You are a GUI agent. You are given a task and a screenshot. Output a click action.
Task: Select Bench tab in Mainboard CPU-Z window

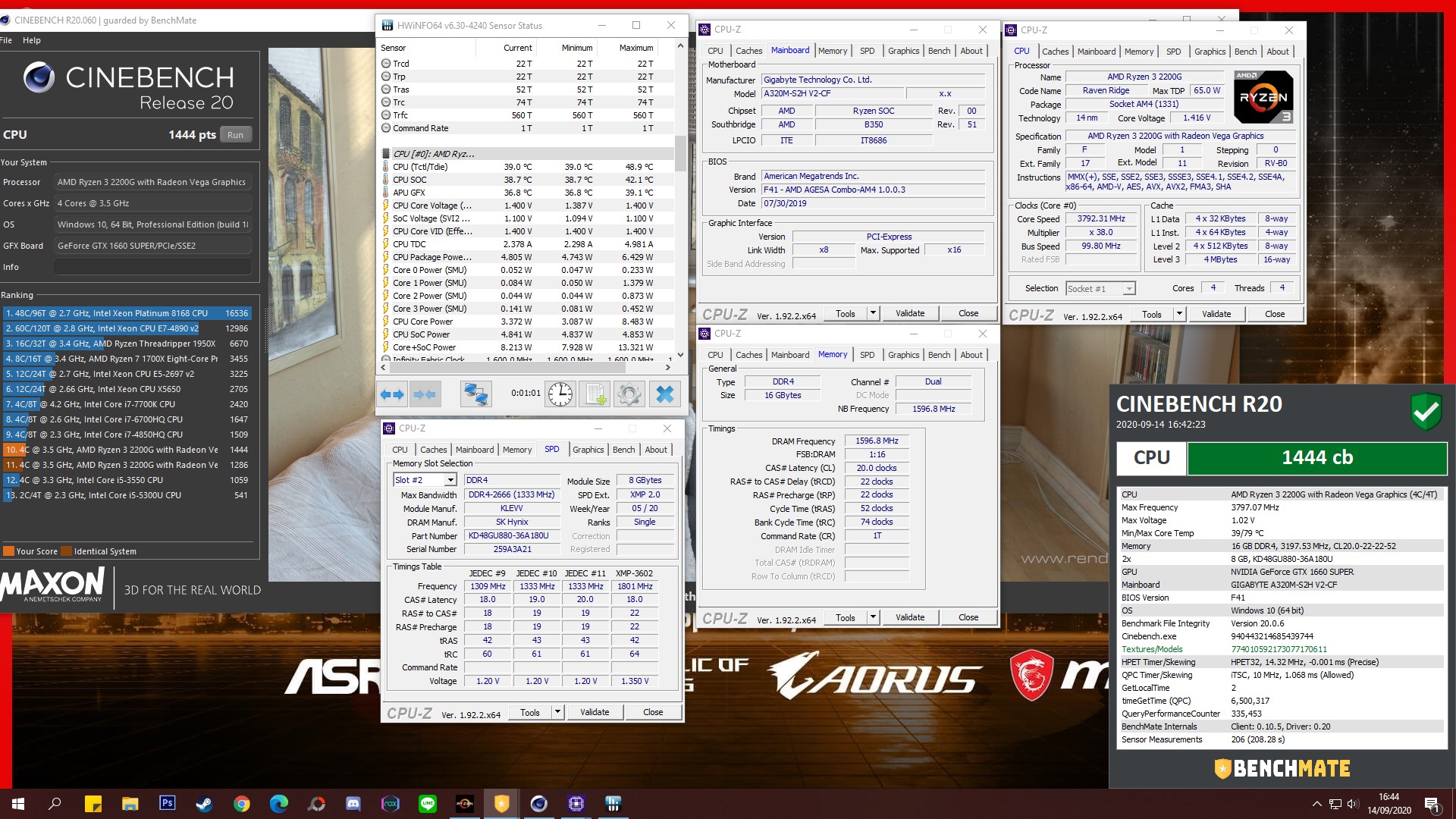tap(939, 51)
